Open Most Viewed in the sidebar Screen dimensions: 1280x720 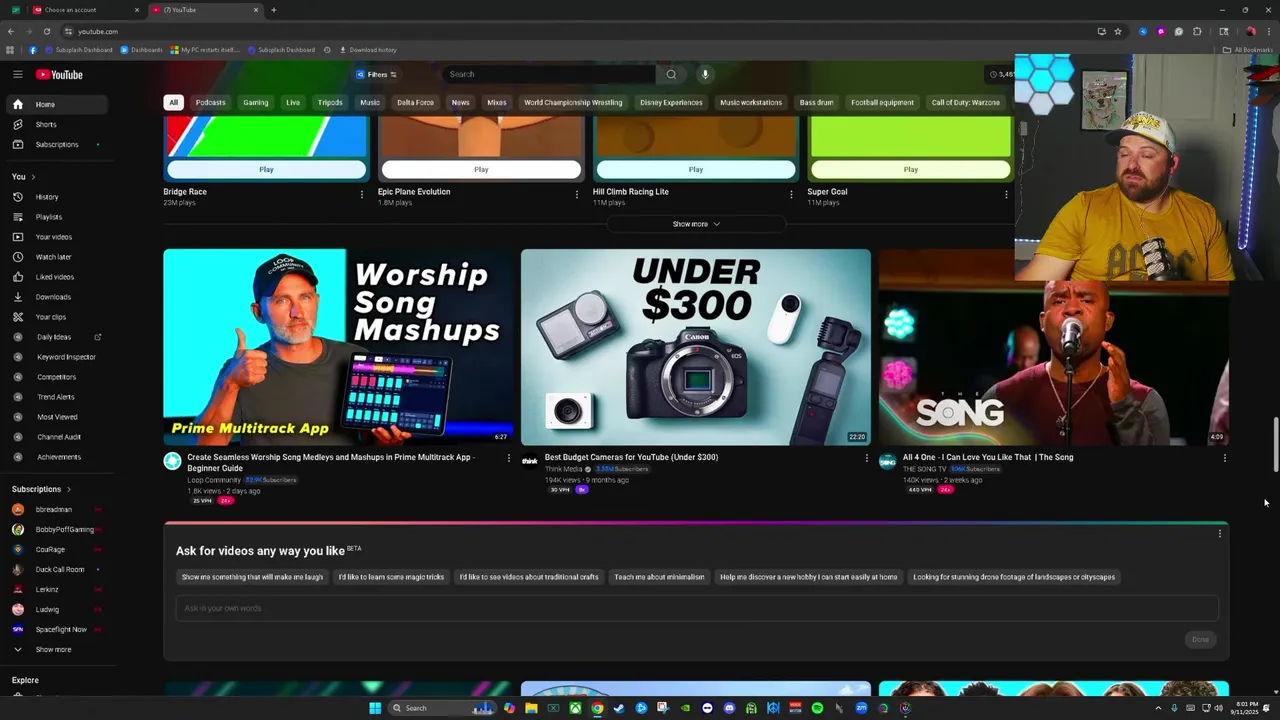tap(57, 417)
